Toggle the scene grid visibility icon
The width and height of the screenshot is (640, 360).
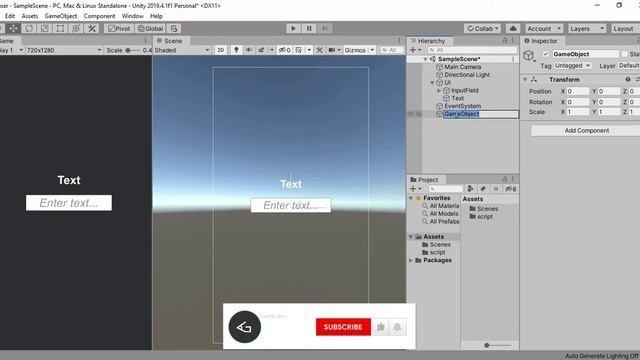pos(299,50)
